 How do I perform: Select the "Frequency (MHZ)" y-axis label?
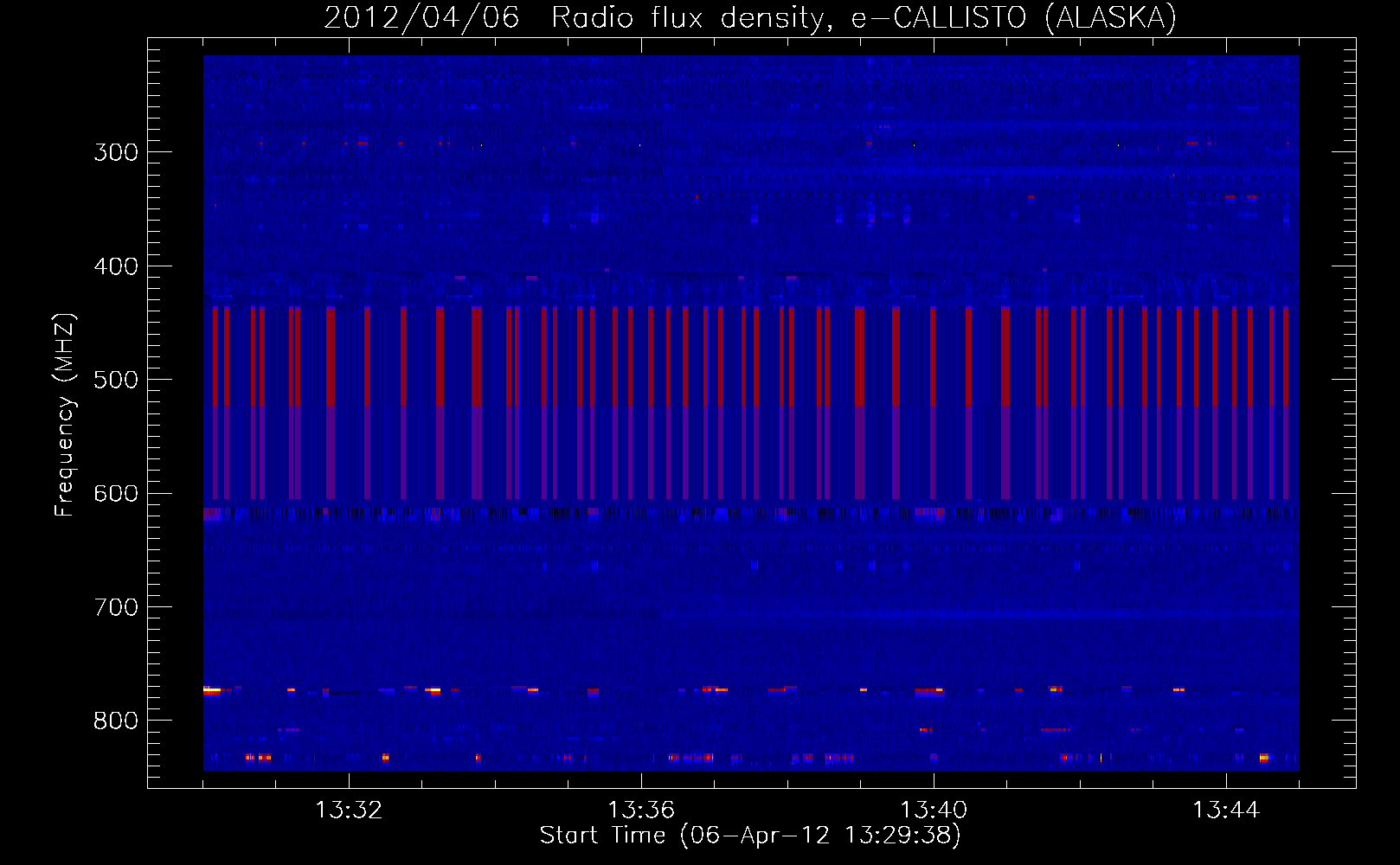click(65, 414)
